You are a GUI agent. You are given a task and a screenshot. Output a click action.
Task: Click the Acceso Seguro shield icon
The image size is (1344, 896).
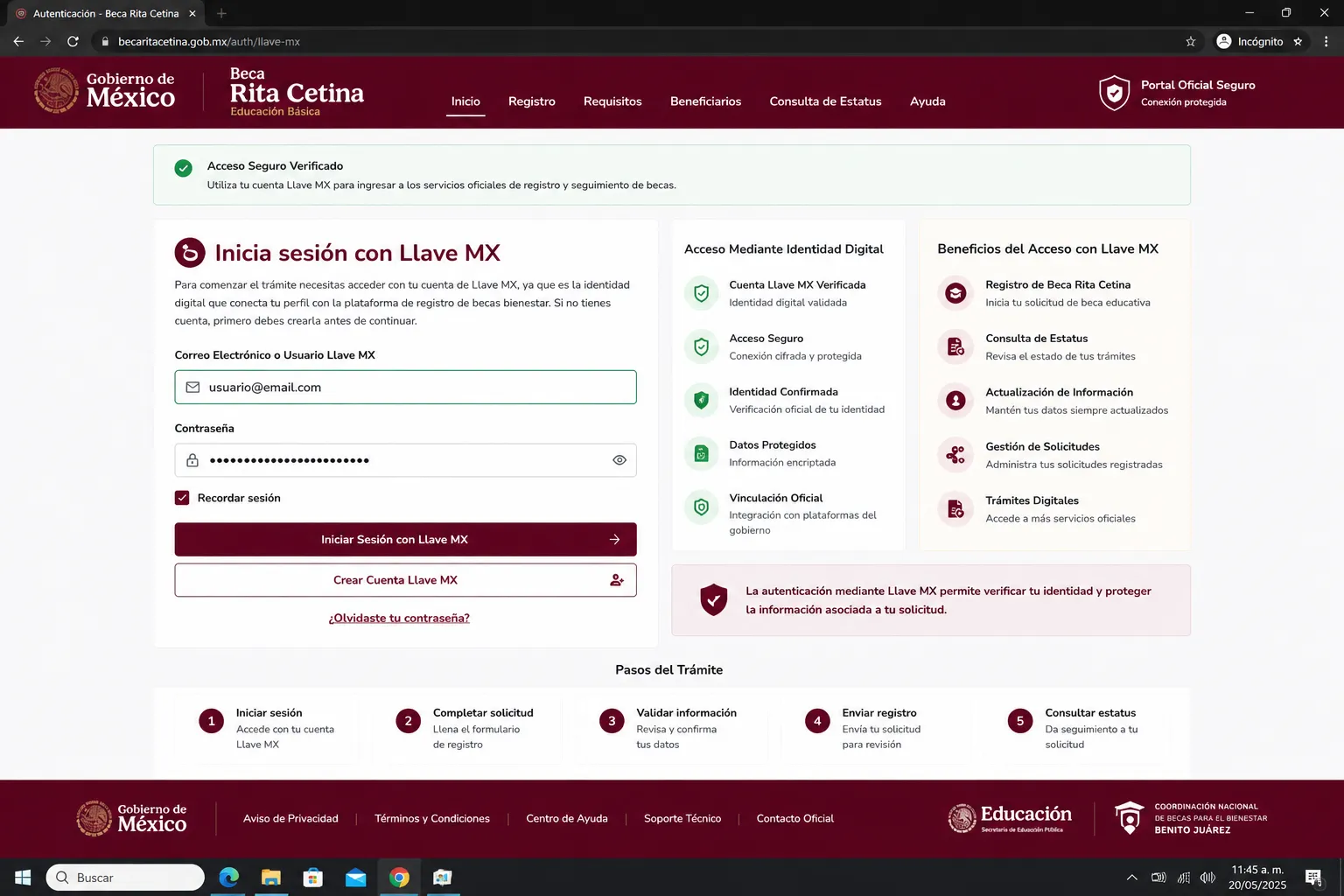coord(701,346)
